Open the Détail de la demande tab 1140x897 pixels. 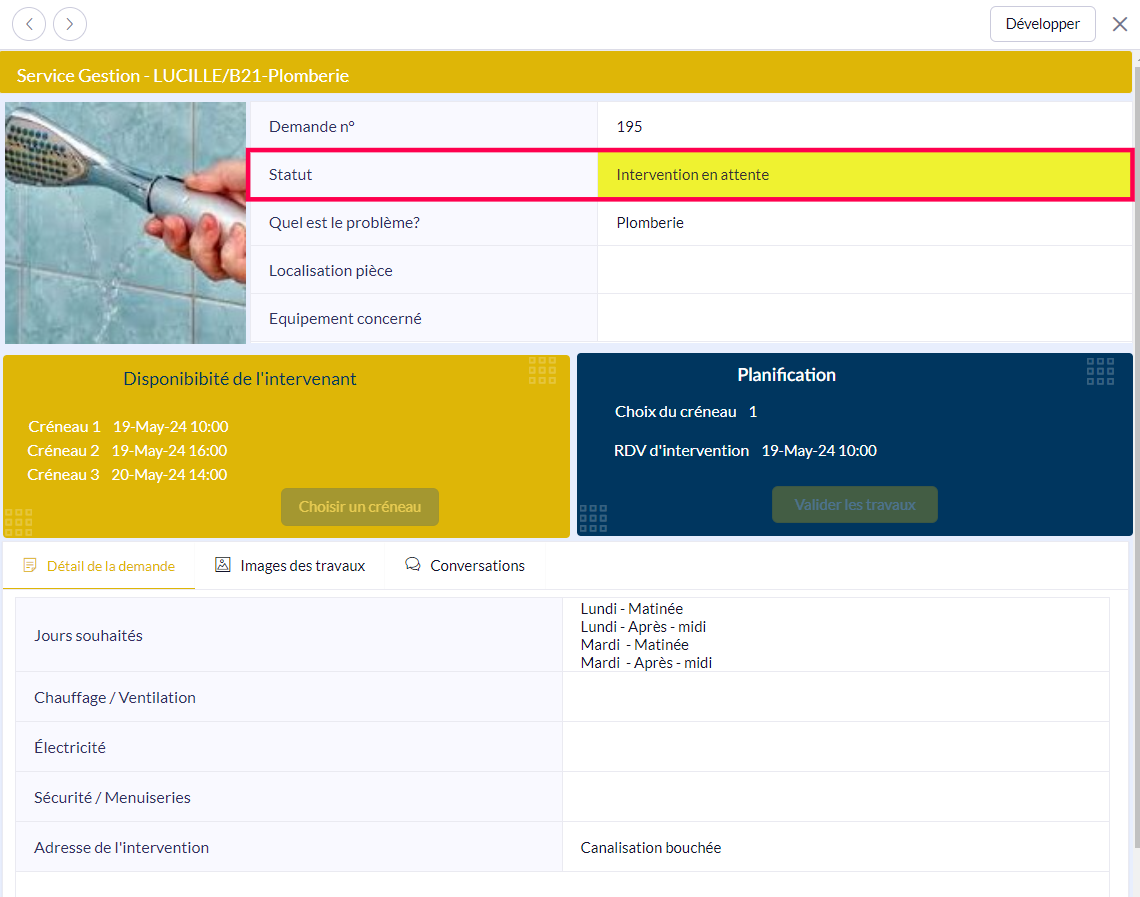pyautogui.click(x=110, y=566)
